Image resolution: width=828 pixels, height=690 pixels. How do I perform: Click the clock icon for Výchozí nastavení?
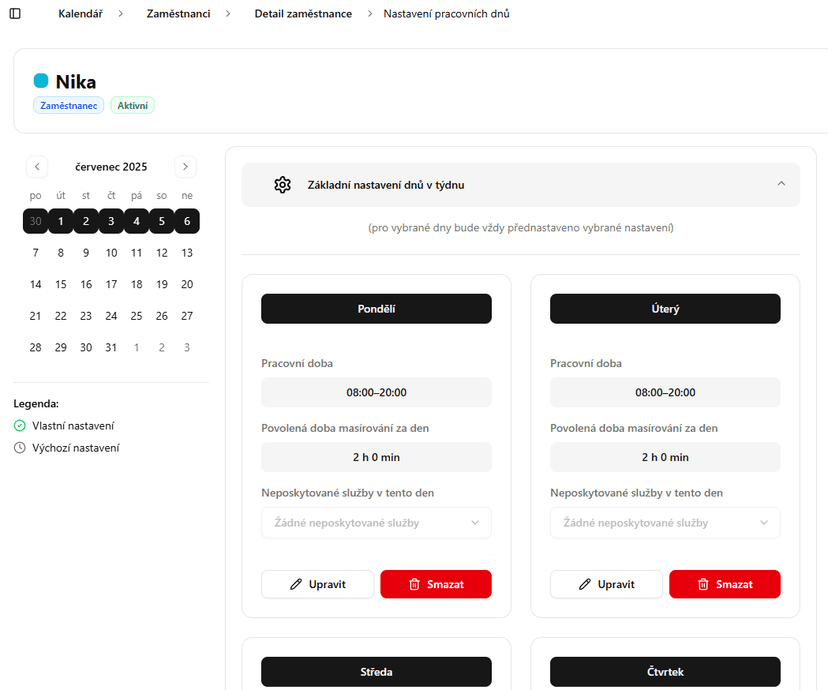point(20,448)
